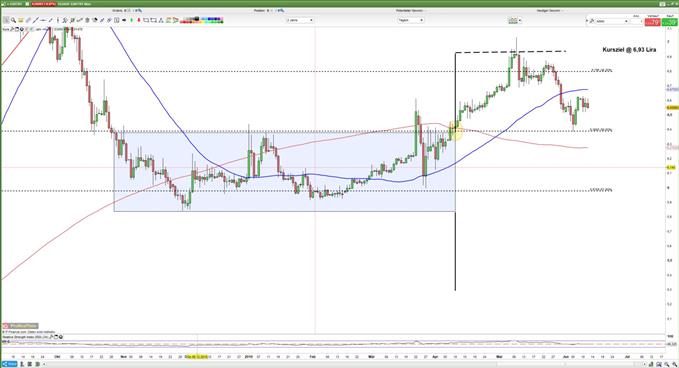Select the triangle drawing tool
This screenshot has height=368, width=679.
point(161,20)
